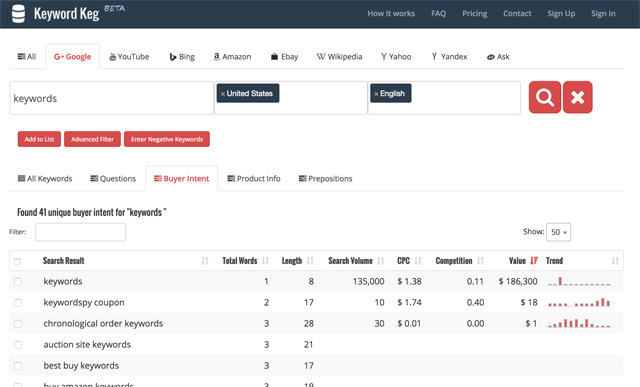Switch to the Wikipedia tab
640x387 pixels.
pyautogui.click(x=340, y=57)
